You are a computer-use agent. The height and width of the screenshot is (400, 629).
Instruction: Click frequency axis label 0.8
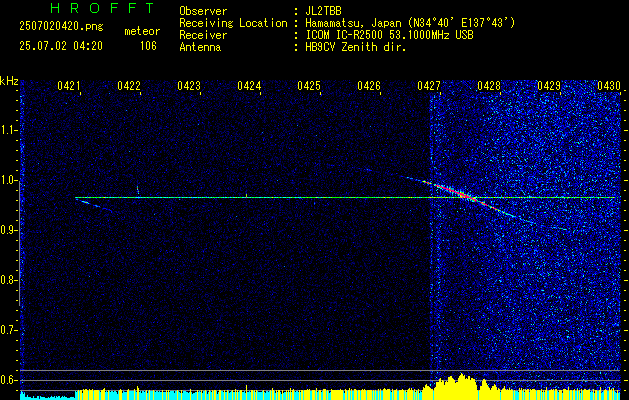point(9,280)
